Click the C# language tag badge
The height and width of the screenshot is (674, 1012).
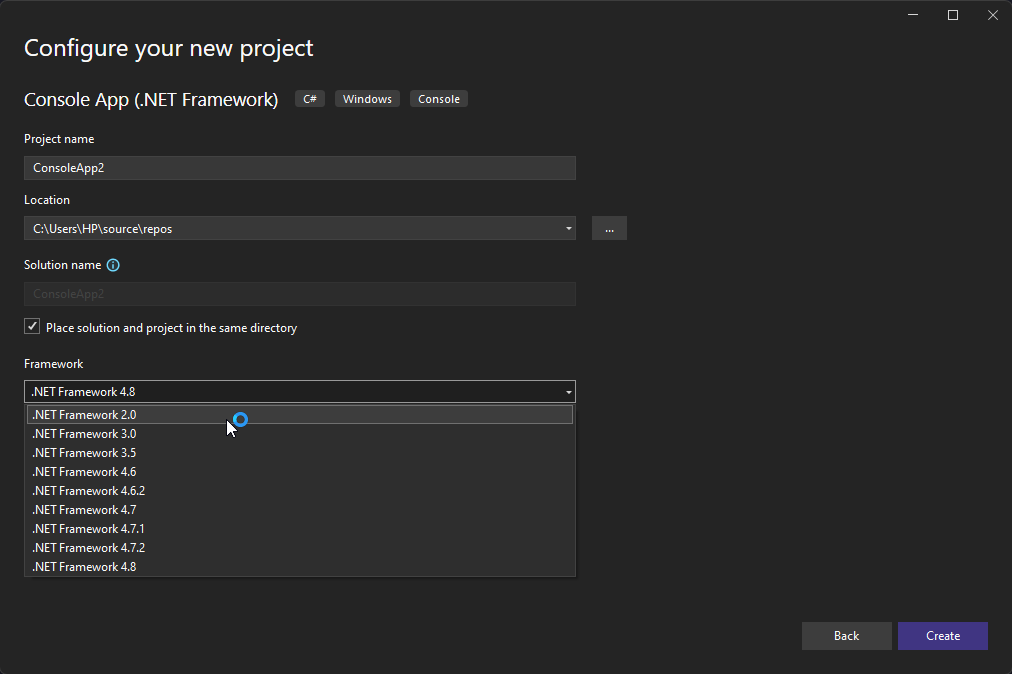pyautogui.click(x=309, y=98)
